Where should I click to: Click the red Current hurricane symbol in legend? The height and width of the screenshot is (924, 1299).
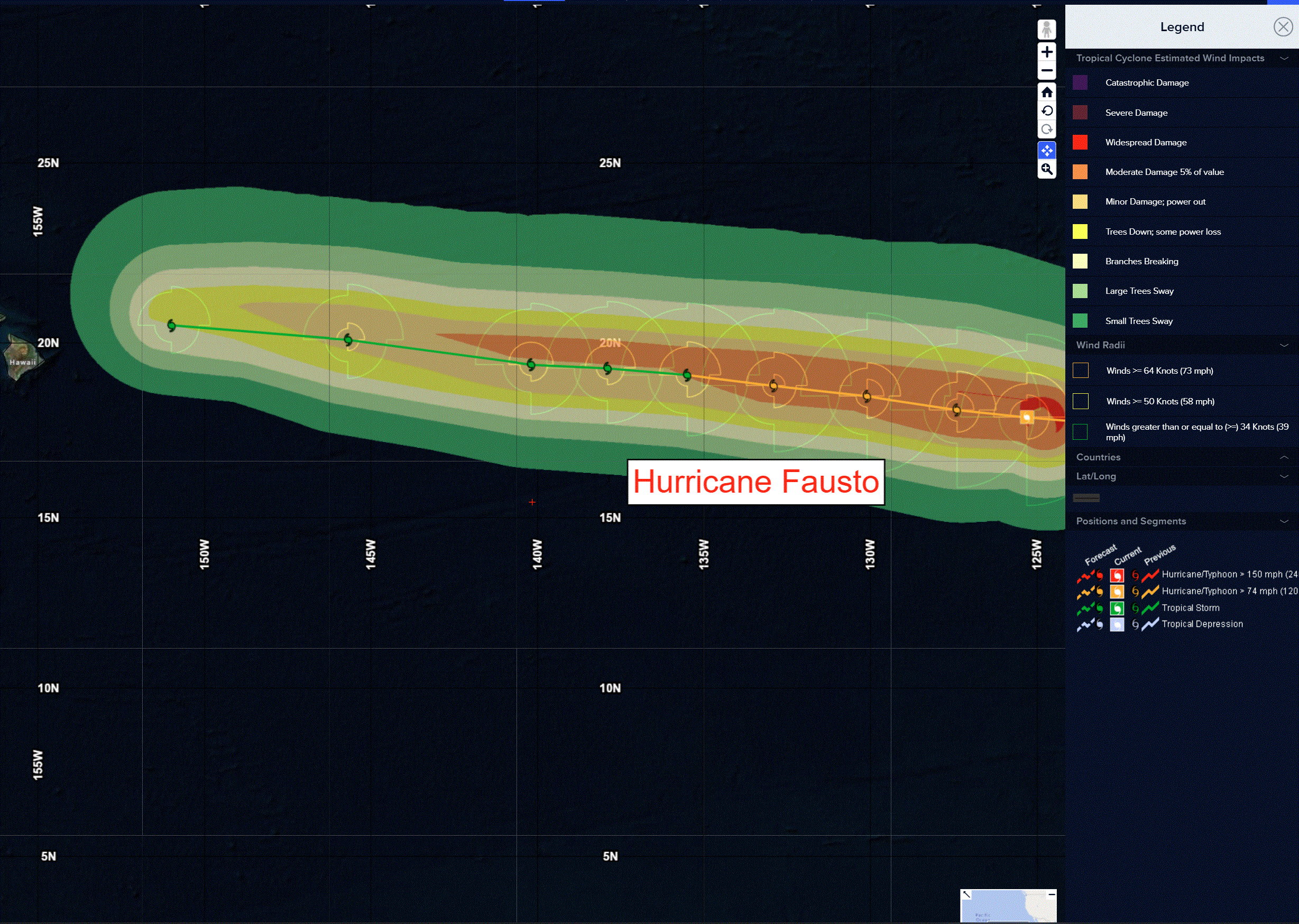pos(1117,575)
